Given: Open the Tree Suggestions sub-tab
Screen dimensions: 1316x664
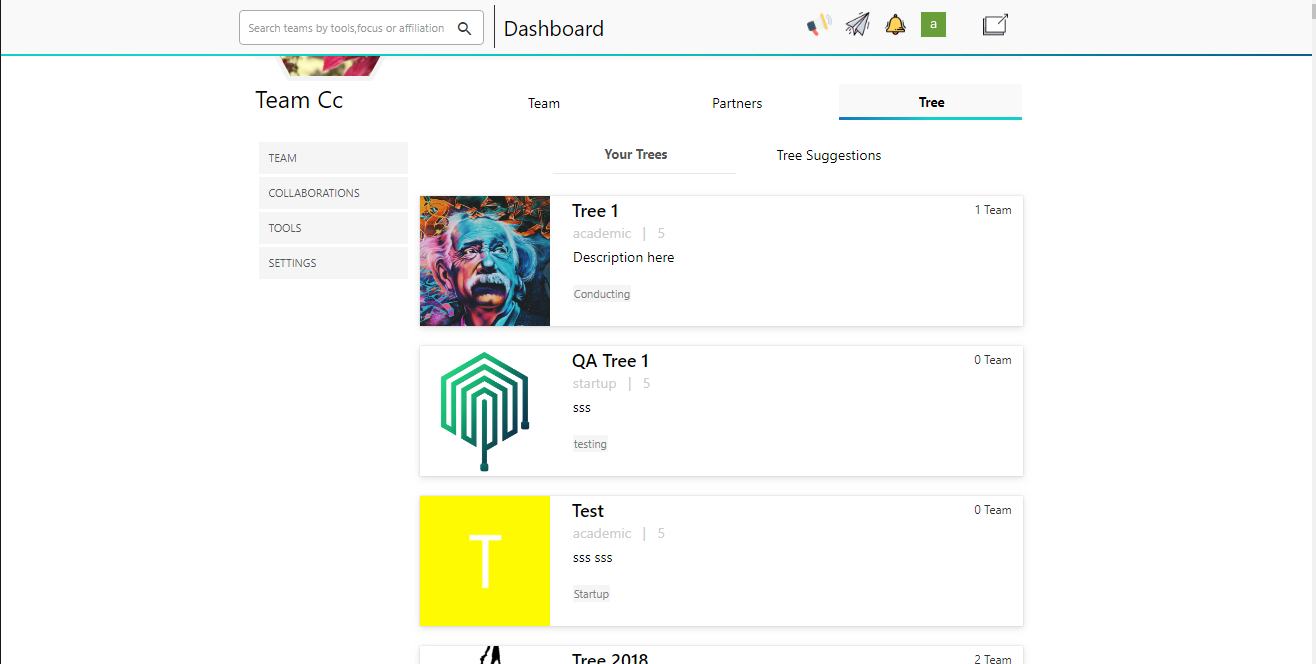Looking at the screenshot, I should 828,155.
